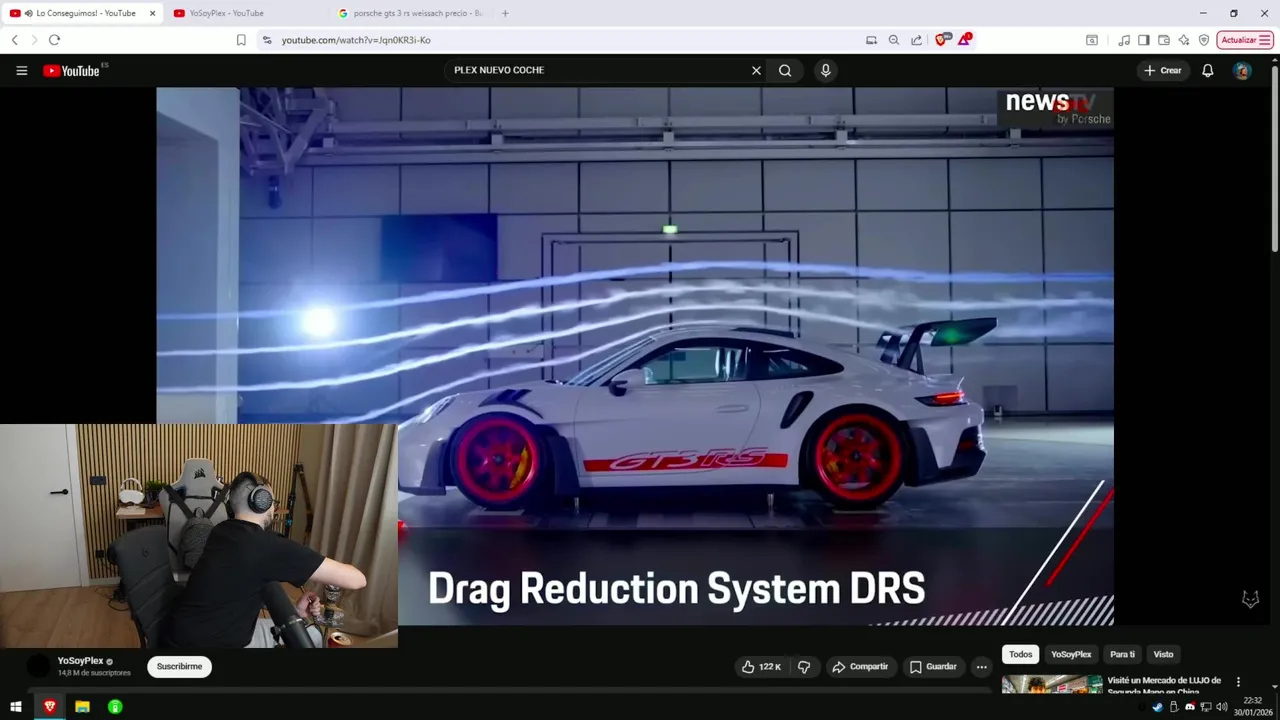Screen dimensions: 1280x720
Task: Bookmark this page in the address bar
Action: (241, 40)
